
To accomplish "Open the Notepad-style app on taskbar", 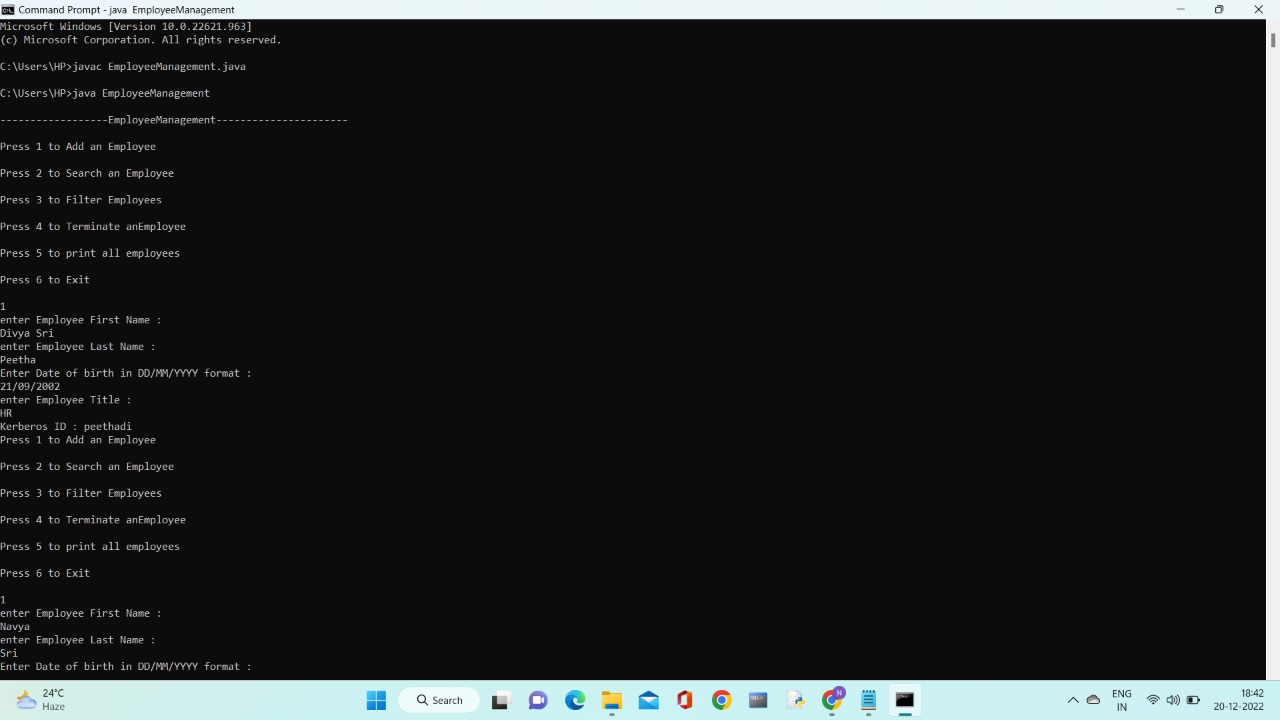I will pos(868,700).
